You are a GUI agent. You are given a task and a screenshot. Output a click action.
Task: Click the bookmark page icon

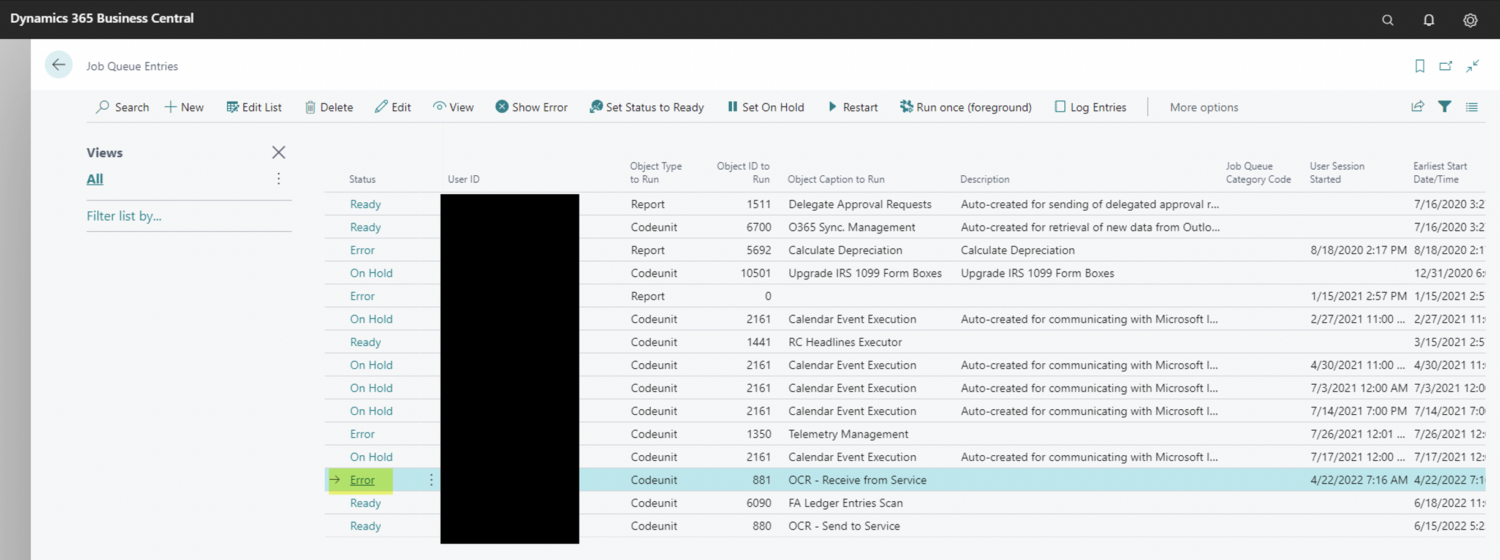point(1419,66)
